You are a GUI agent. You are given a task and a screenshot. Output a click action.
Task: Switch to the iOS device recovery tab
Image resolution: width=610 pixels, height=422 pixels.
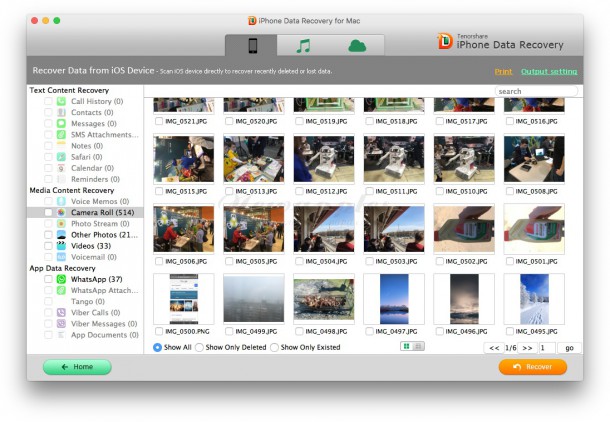pyautogui.click(x=252, y=46)
